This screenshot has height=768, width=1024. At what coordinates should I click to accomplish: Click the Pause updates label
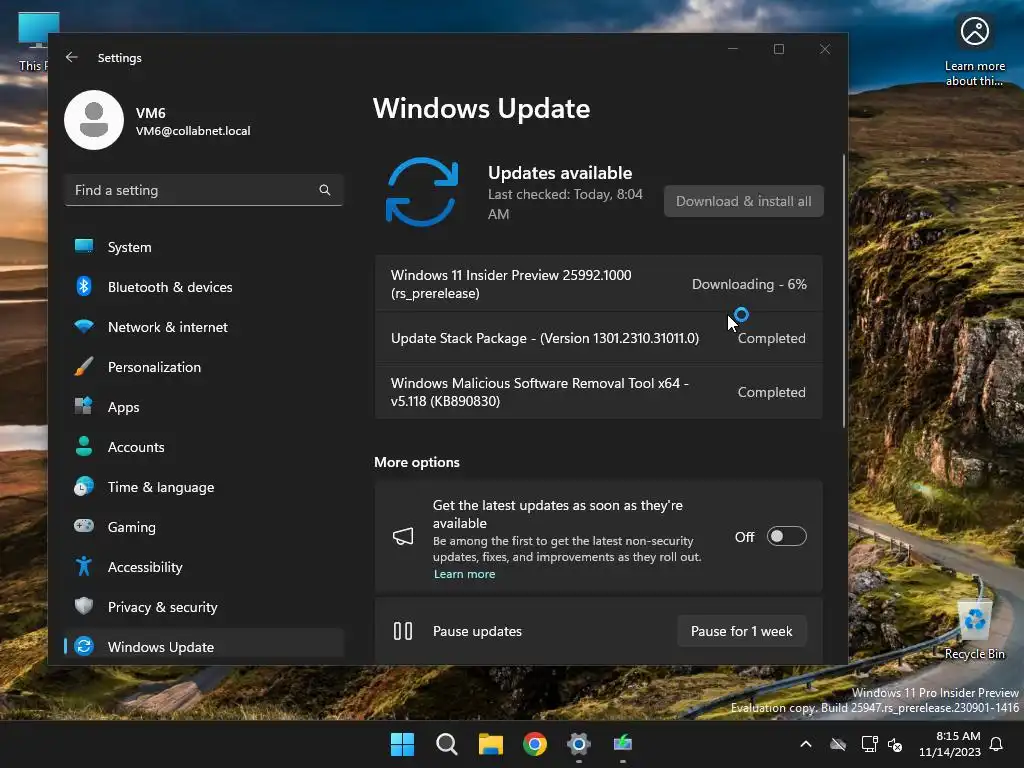click(x=477, y=631)
